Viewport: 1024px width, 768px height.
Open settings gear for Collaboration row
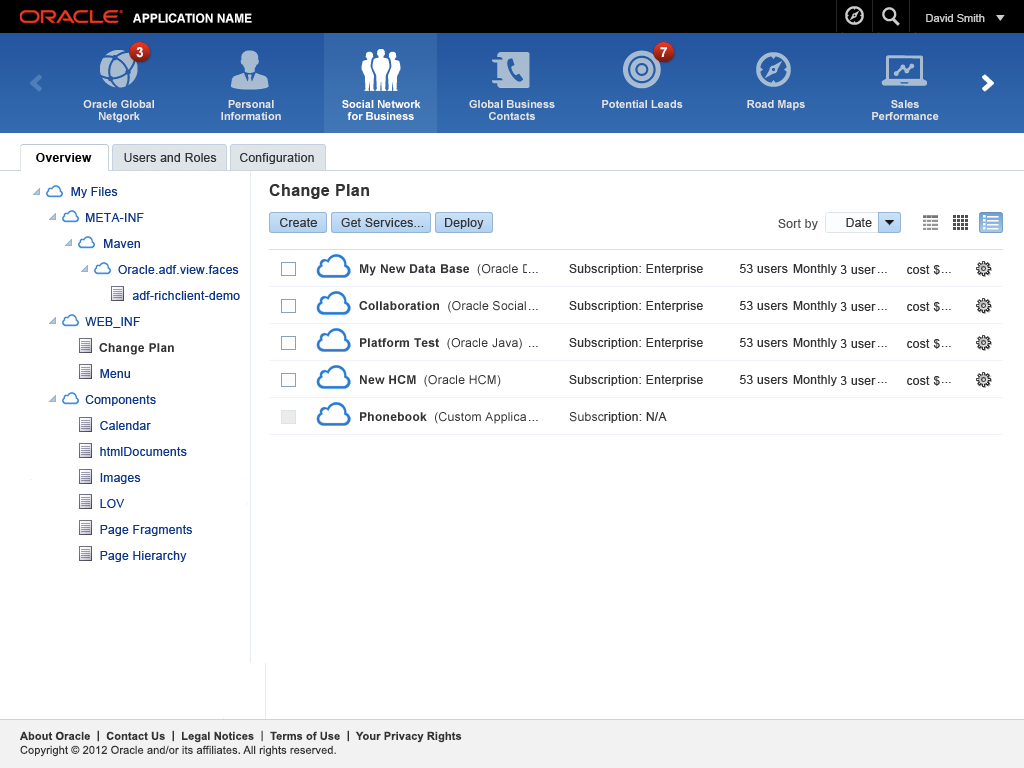pos(984,306)
